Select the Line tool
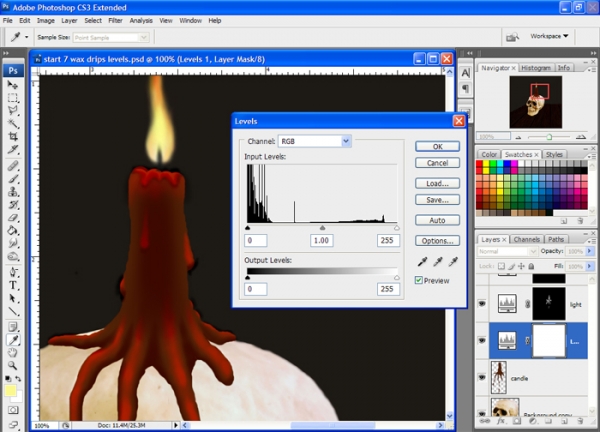600x432 pixels. click(13, 311)
